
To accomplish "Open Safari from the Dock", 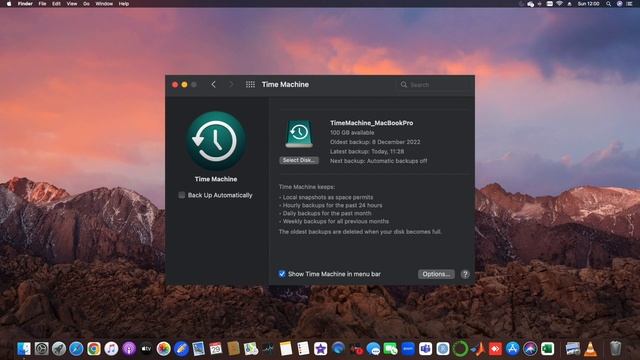I will pos(76,349).
